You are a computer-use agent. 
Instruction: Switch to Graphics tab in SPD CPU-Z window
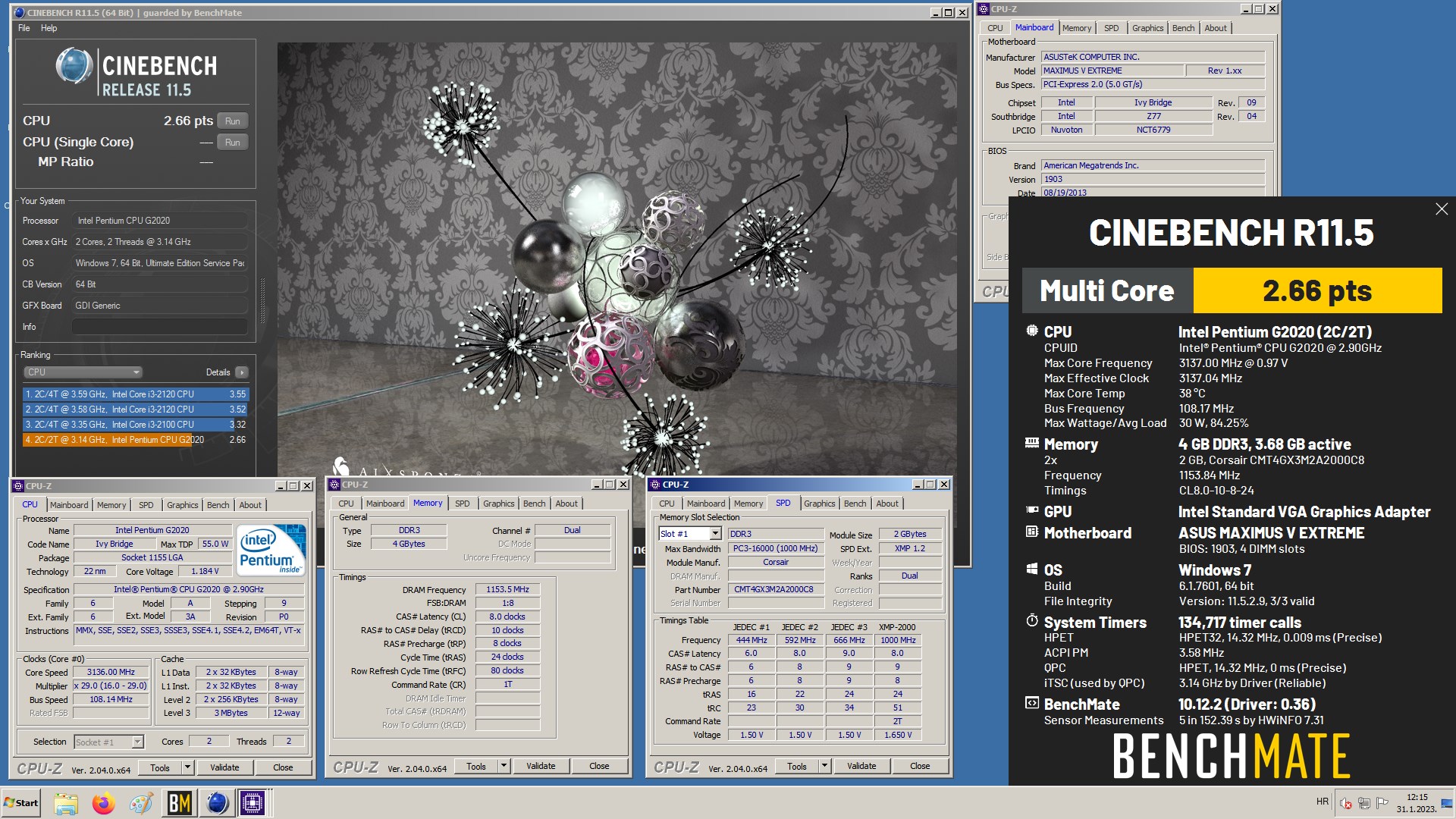(819, 504)
